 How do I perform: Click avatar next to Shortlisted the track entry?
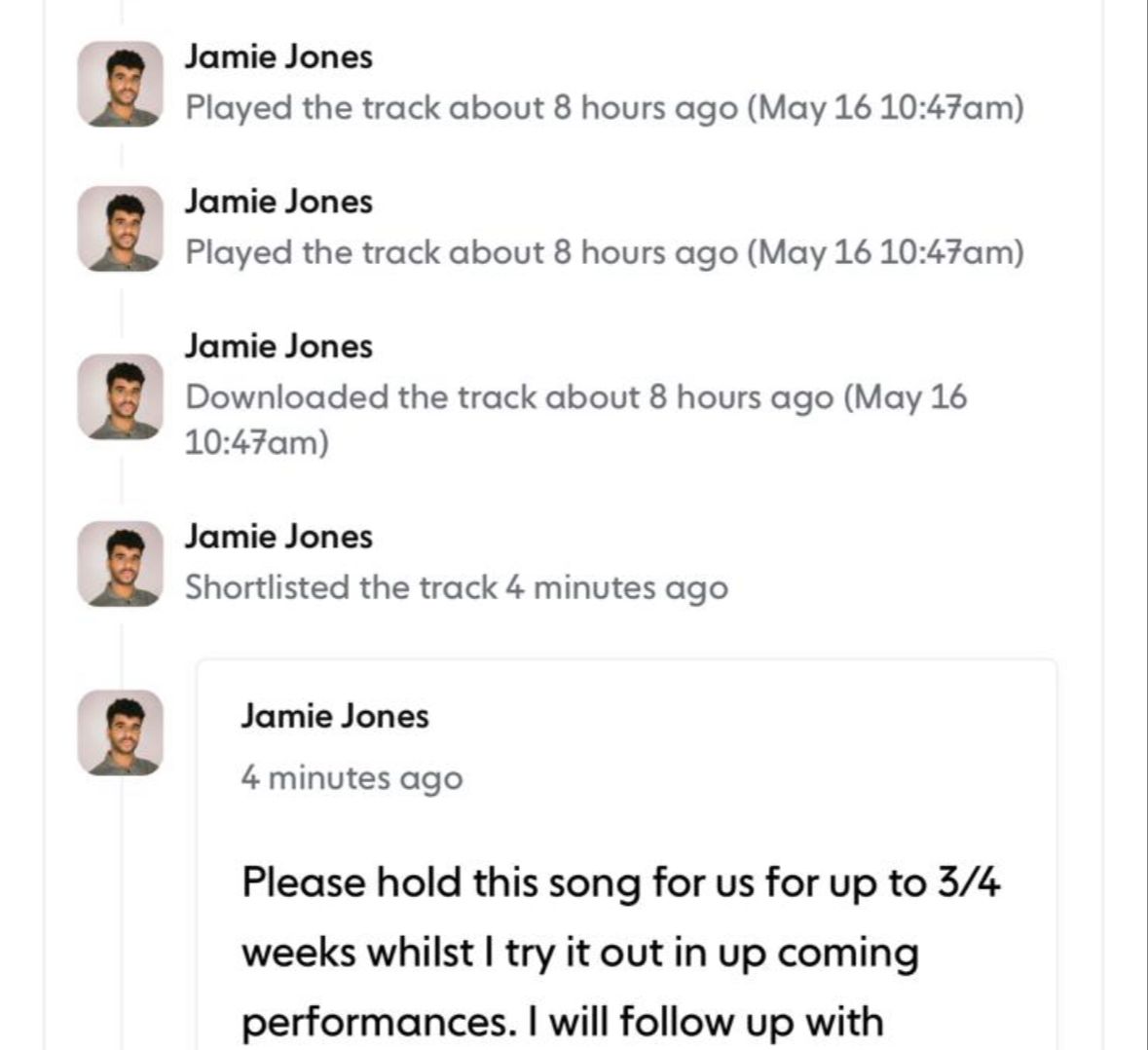(121, 564)
